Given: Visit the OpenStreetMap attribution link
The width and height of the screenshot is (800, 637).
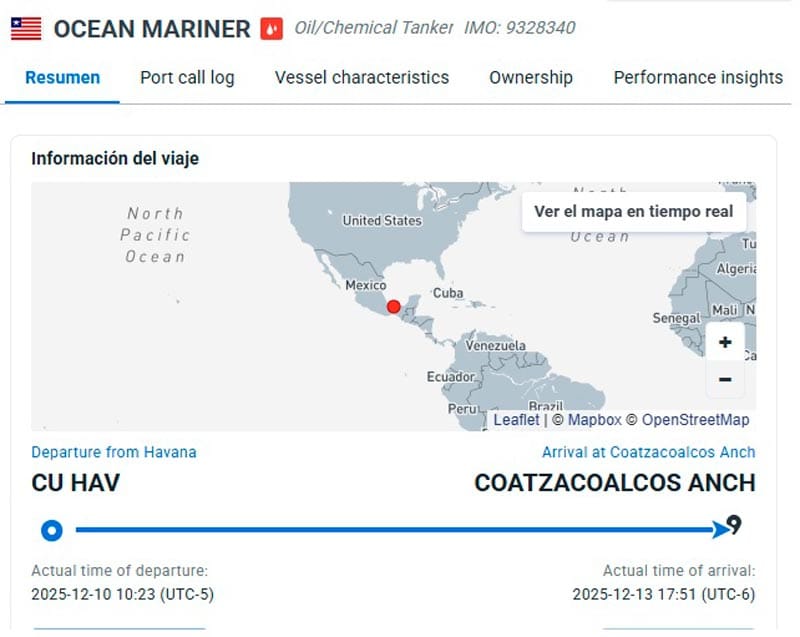Looking at the screenshot, I should pos(695,420).
